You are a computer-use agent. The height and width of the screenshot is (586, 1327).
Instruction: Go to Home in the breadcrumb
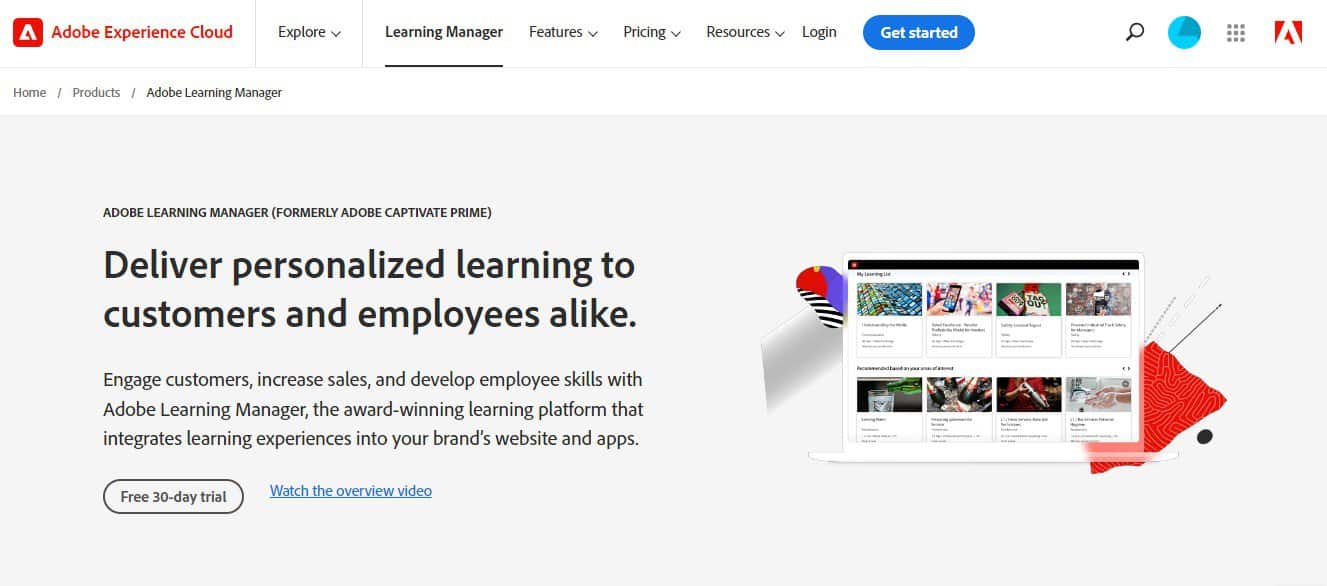tap(29, 92)
